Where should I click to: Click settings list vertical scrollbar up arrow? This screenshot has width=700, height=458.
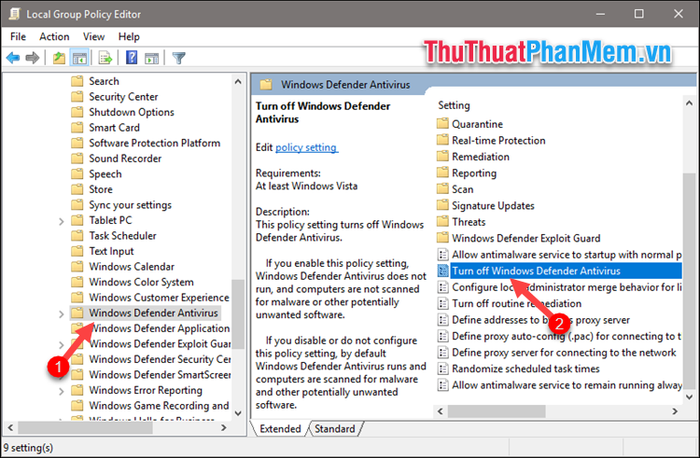coord(689,103)
